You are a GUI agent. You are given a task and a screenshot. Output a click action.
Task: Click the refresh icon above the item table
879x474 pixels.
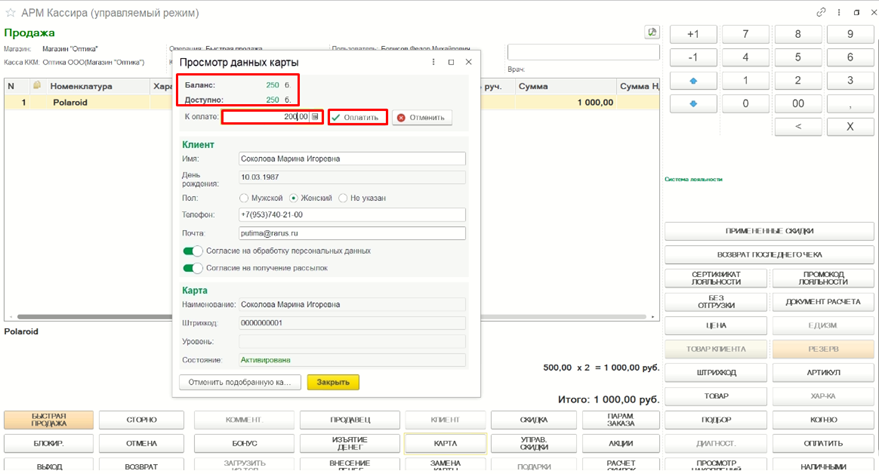tap(652, 32)
